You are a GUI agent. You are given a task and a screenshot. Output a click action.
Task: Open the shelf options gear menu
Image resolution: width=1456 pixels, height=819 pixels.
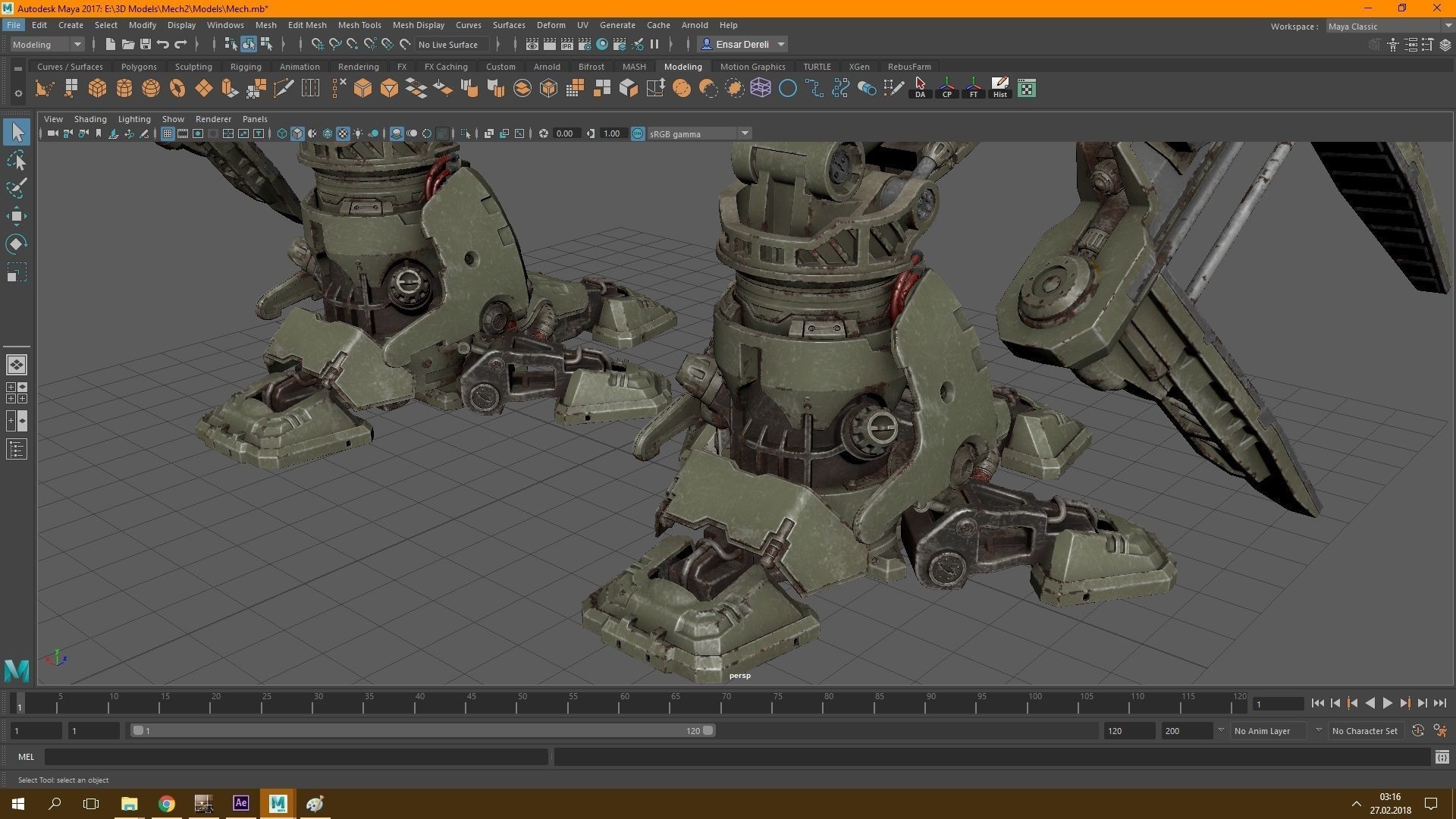pyautogui.click(x=18, y=94)
